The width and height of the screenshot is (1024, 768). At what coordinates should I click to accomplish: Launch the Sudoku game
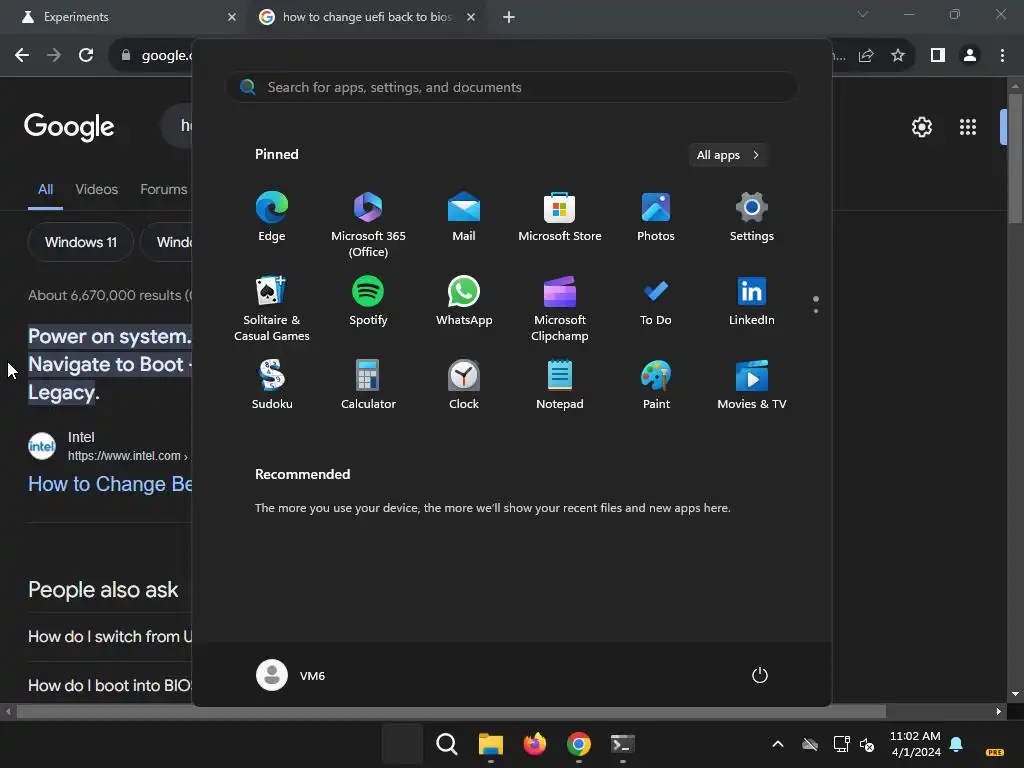coord(272,385)
